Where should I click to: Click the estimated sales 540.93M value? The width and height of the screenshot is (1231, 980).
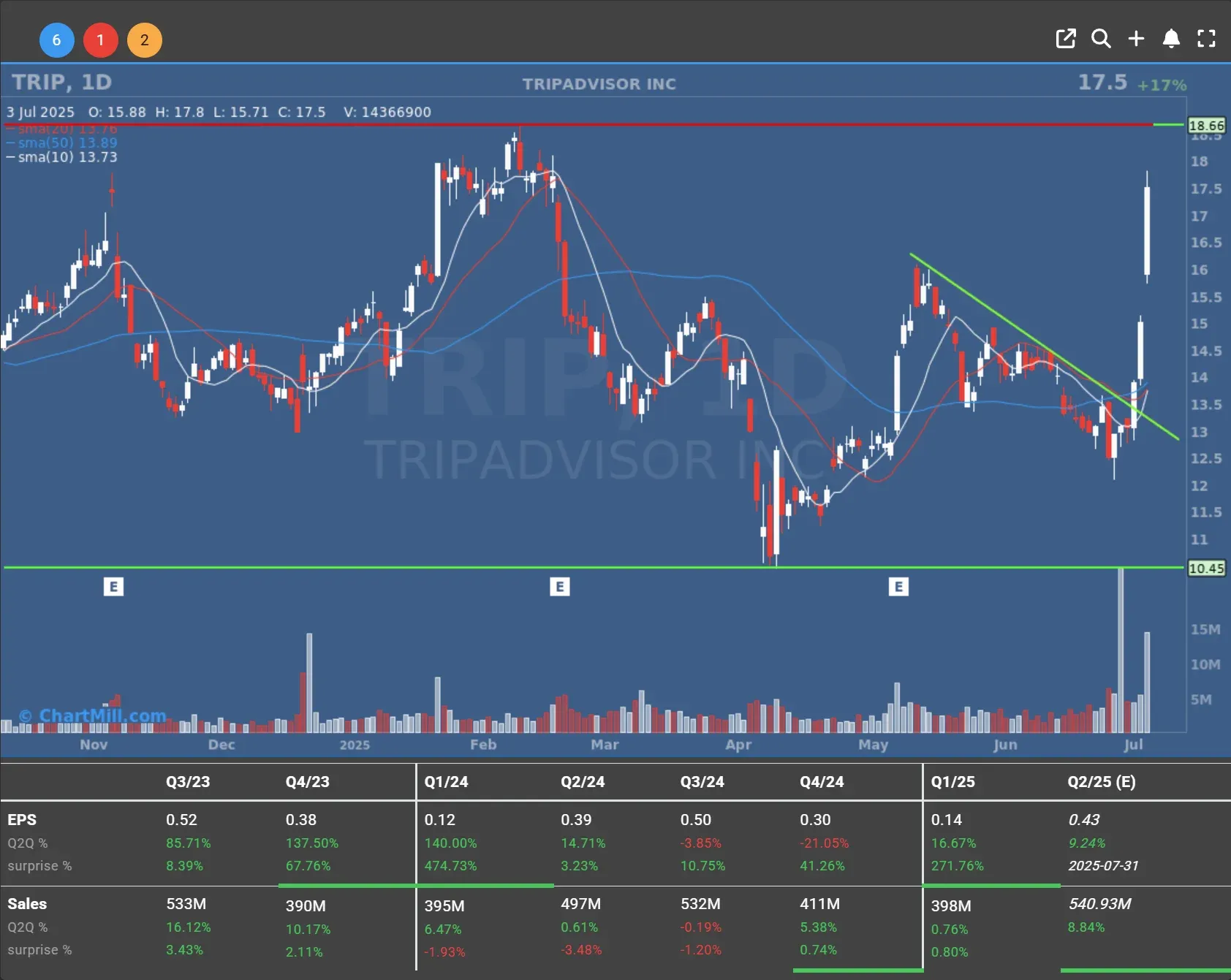click(1100, 904)
